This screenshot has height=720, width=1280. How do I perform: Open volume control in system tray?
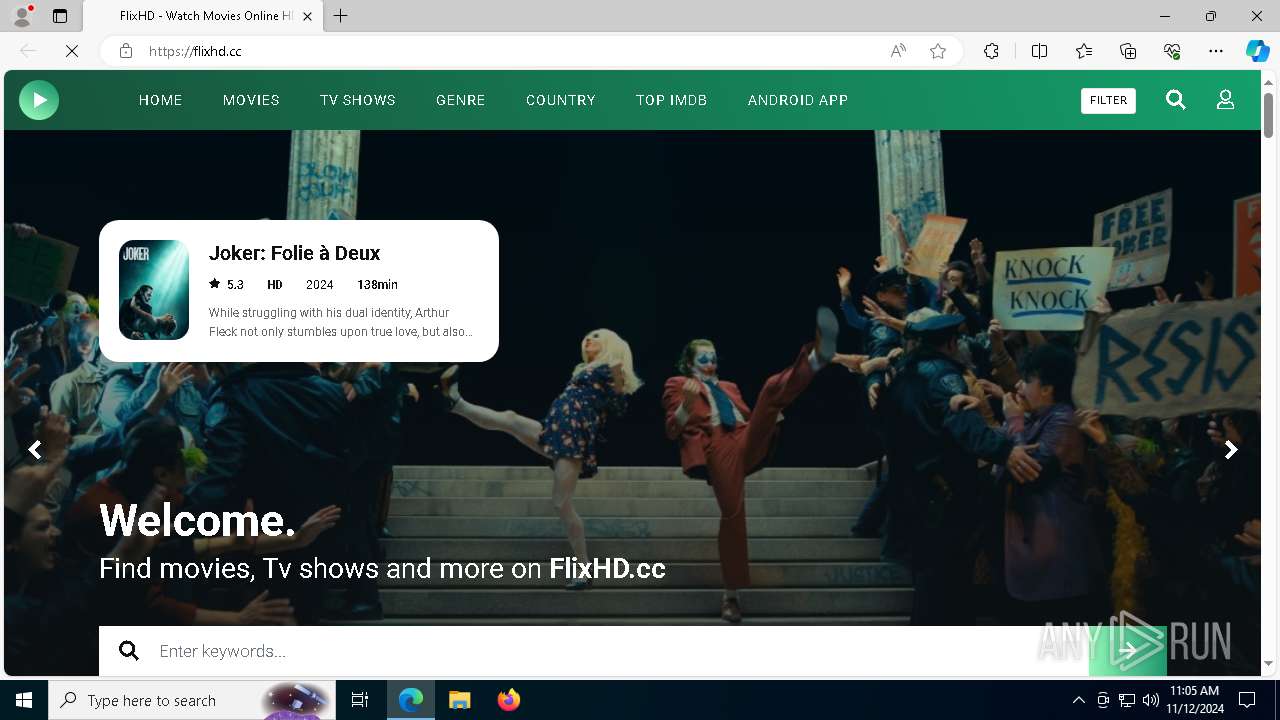[1150, 700]
